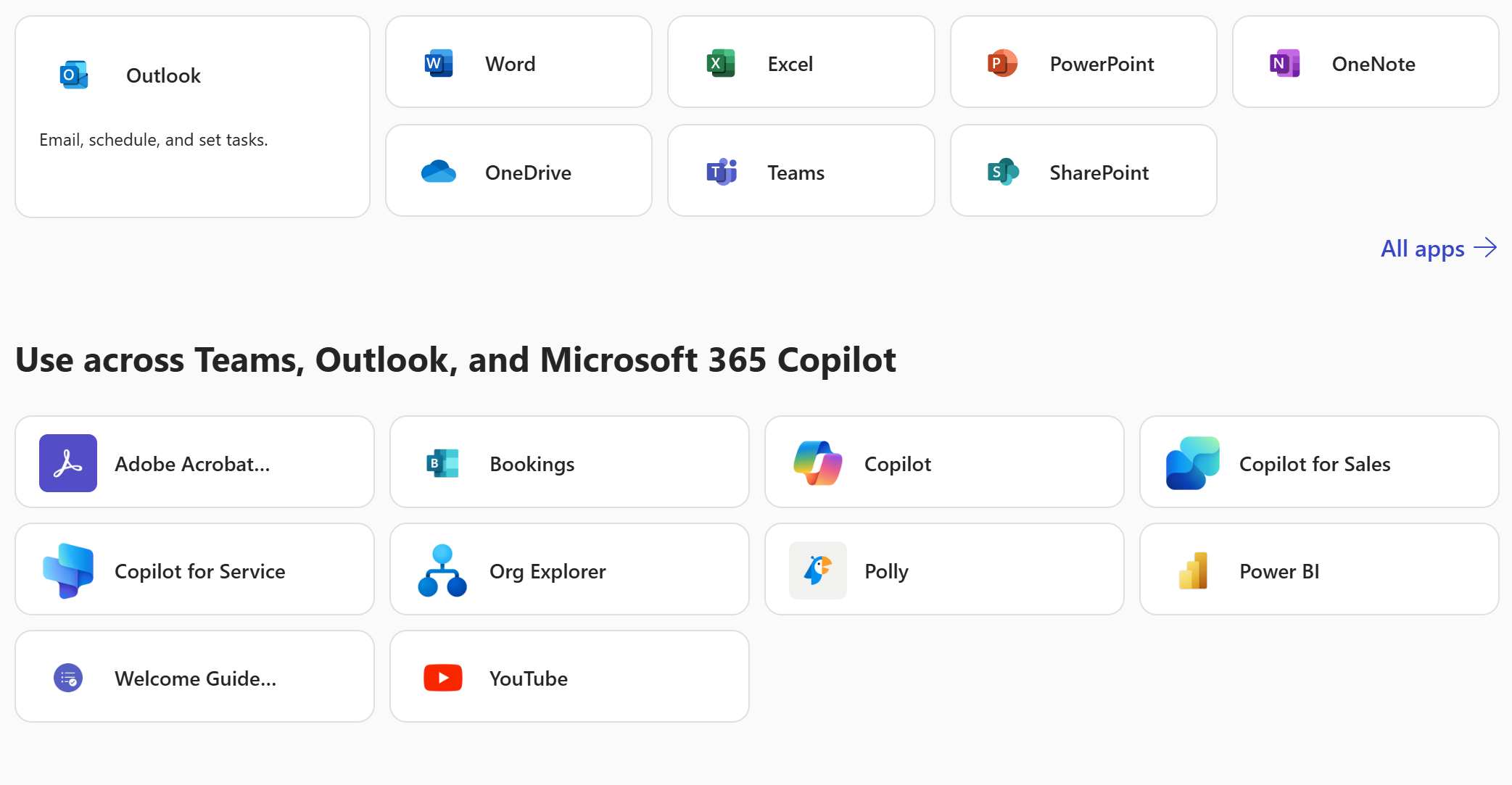Launch Polly
Screen dimensions: 1512x785
[943, 569]
